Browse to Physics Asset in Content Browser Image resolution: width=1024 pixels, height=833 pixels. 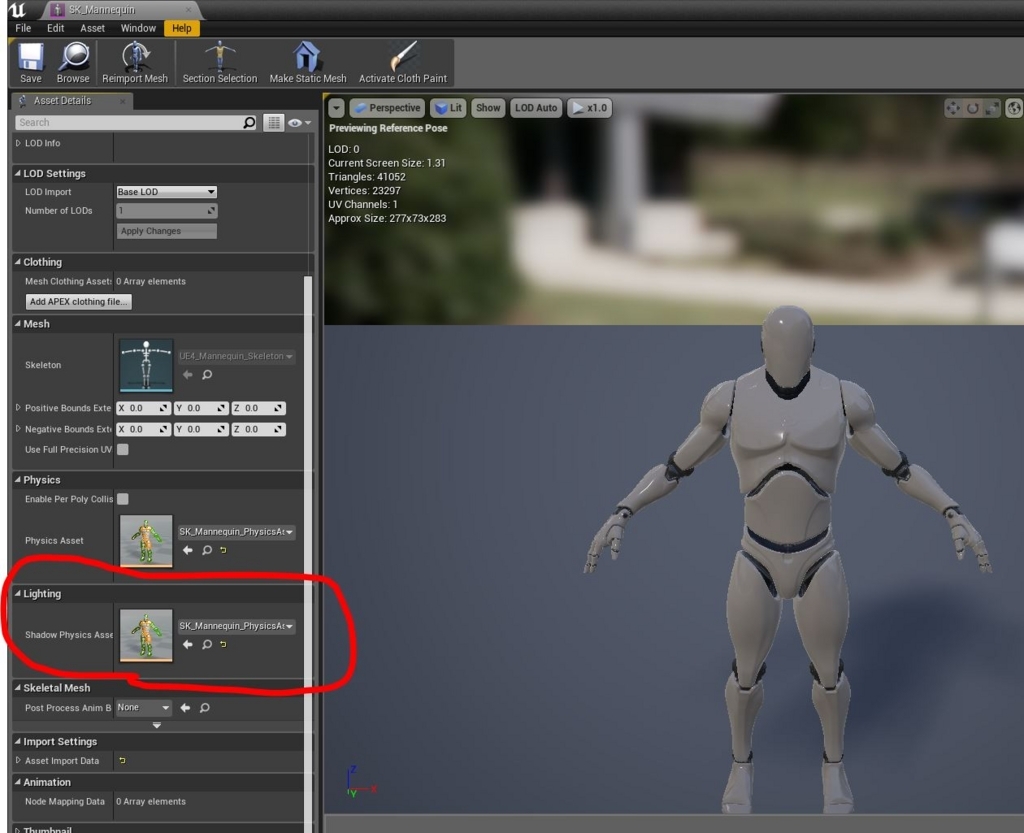click(x=207, y=550)
